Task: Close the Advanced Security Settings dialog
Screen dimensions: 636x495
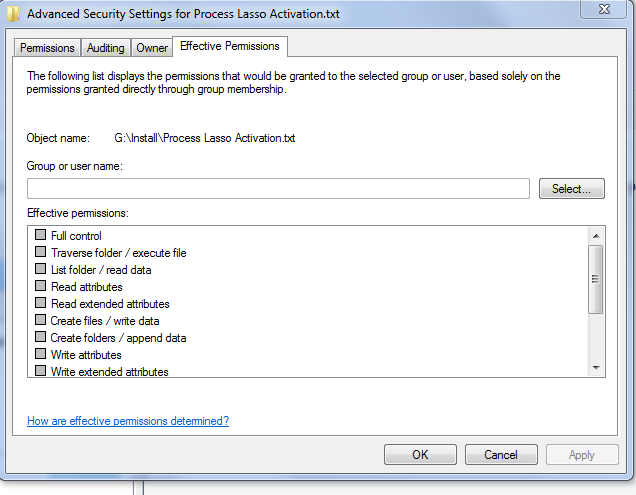Action: (x=604, y=10)
